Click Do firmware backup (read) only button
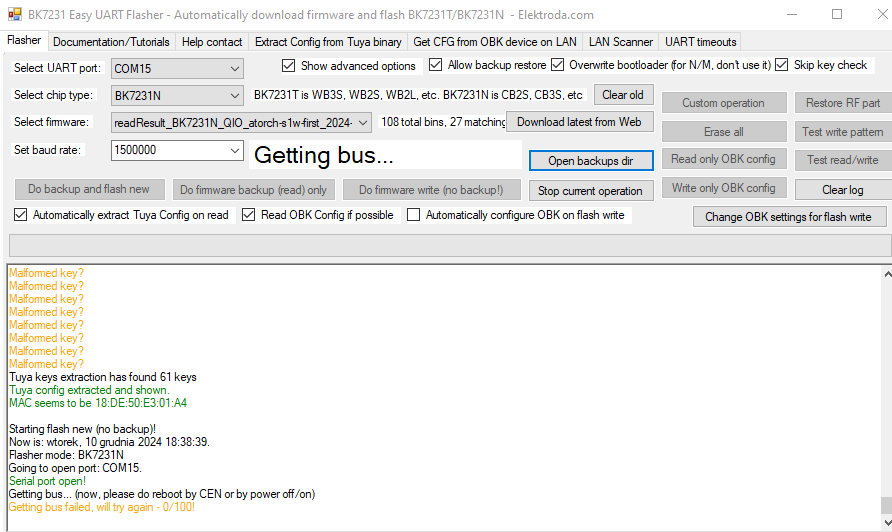 click(x=254, y=189)
